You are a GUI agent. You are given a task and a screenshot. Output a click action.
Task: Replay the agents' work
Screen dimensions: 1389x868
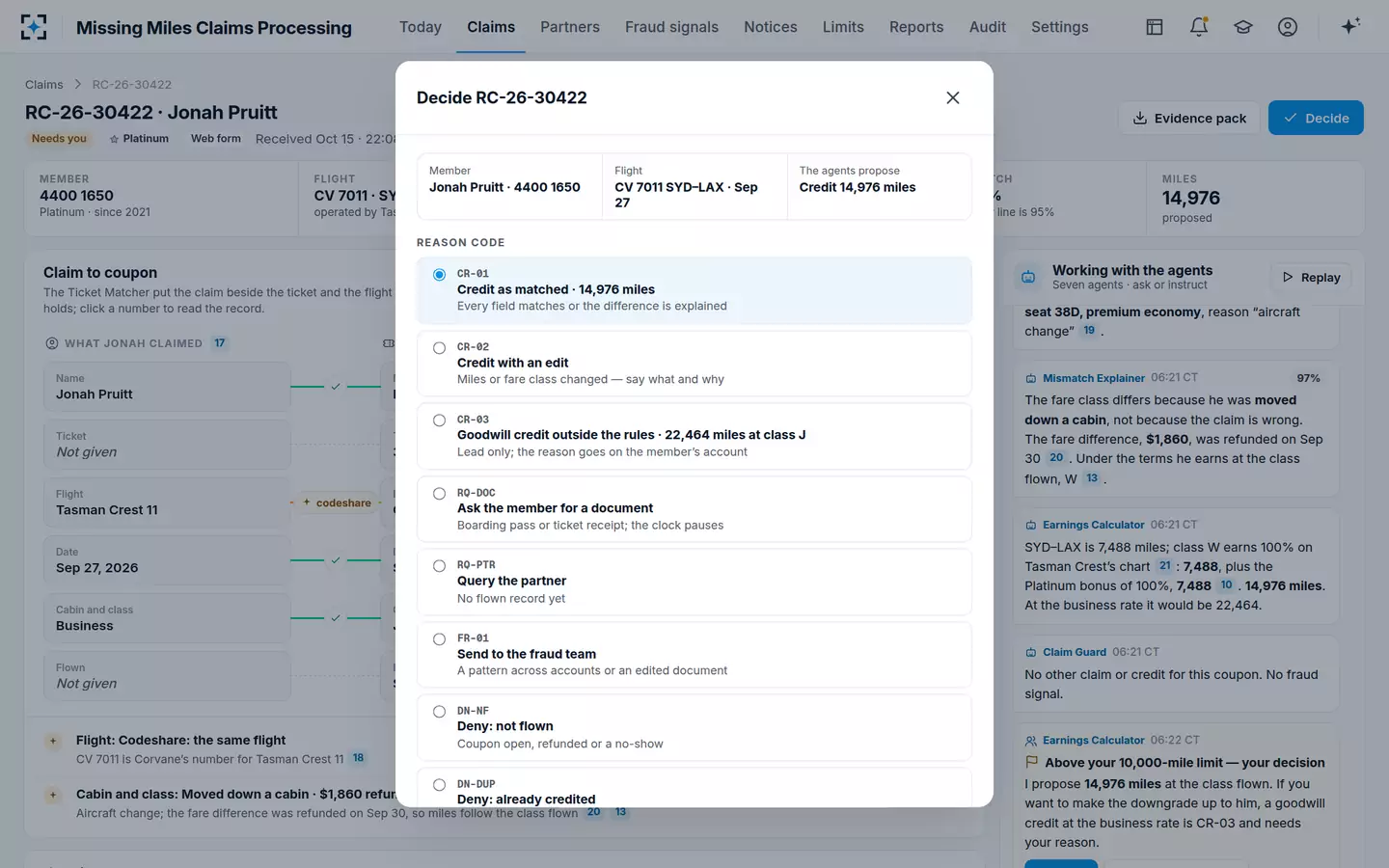click(1312, 278)
